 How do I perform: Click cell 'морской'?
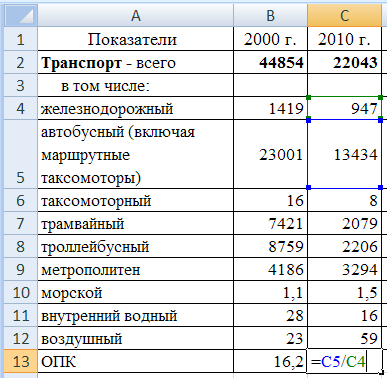click(x=135, y=292)
